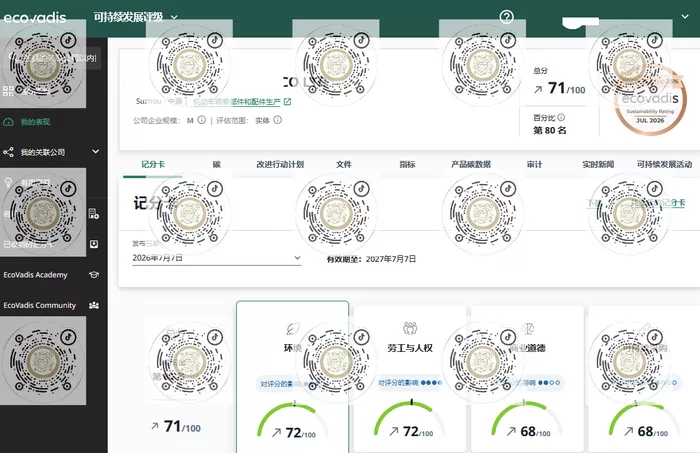Switch to the 文件 tab
Viewport: 700px width, 453px height.
[344, 164]
